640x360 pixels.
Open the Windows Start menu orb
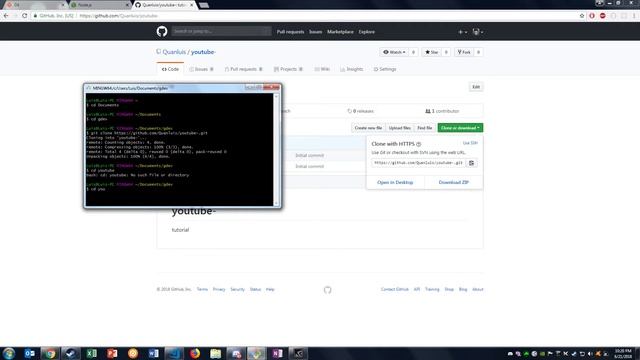(9, 353)
